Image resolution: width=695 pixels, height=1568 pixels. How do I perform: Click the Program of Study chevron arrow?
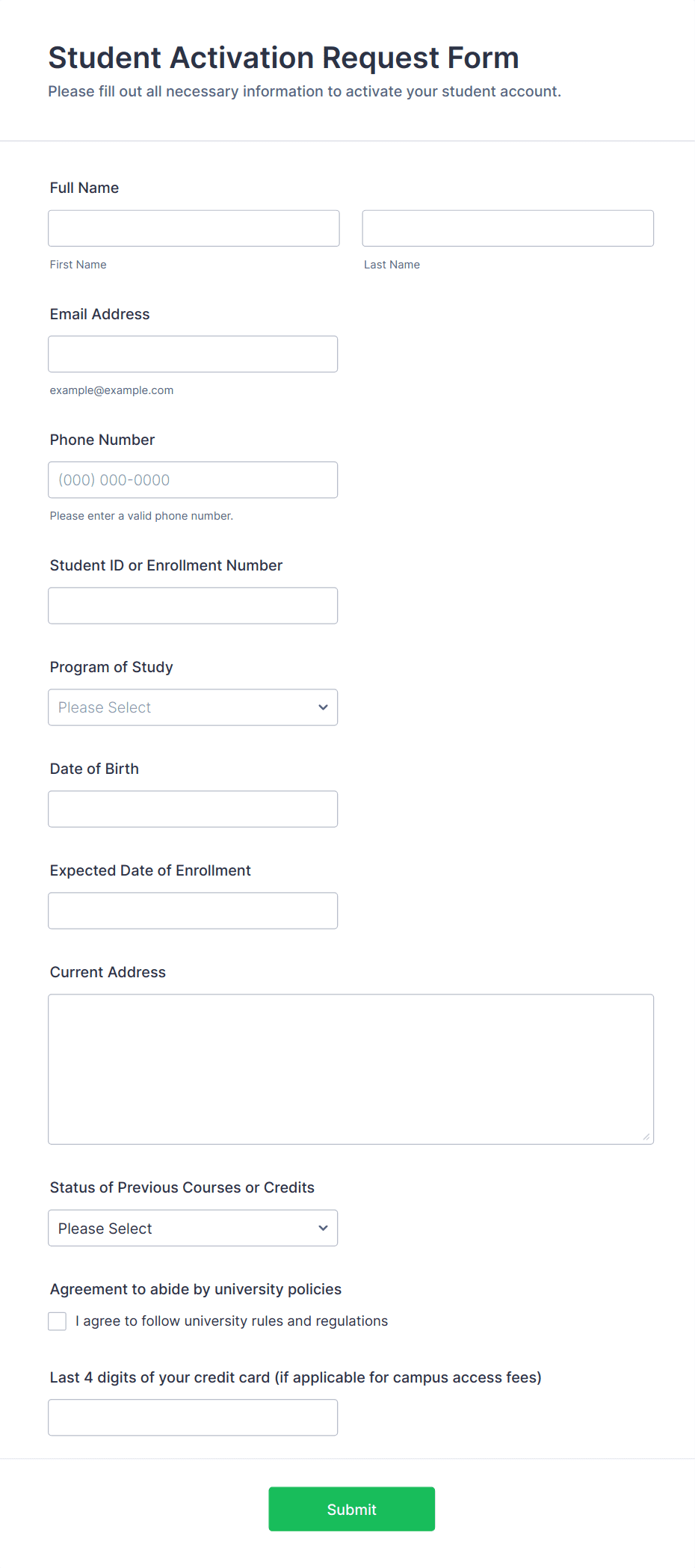323,707
